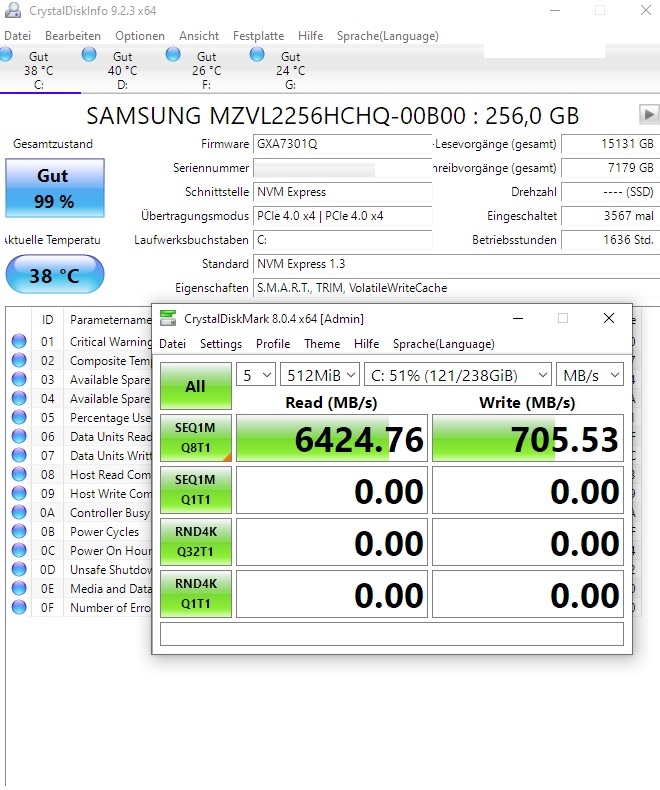Click the Standard field NVM Express 1.3
660x790 pixels.
coord(456,264)
